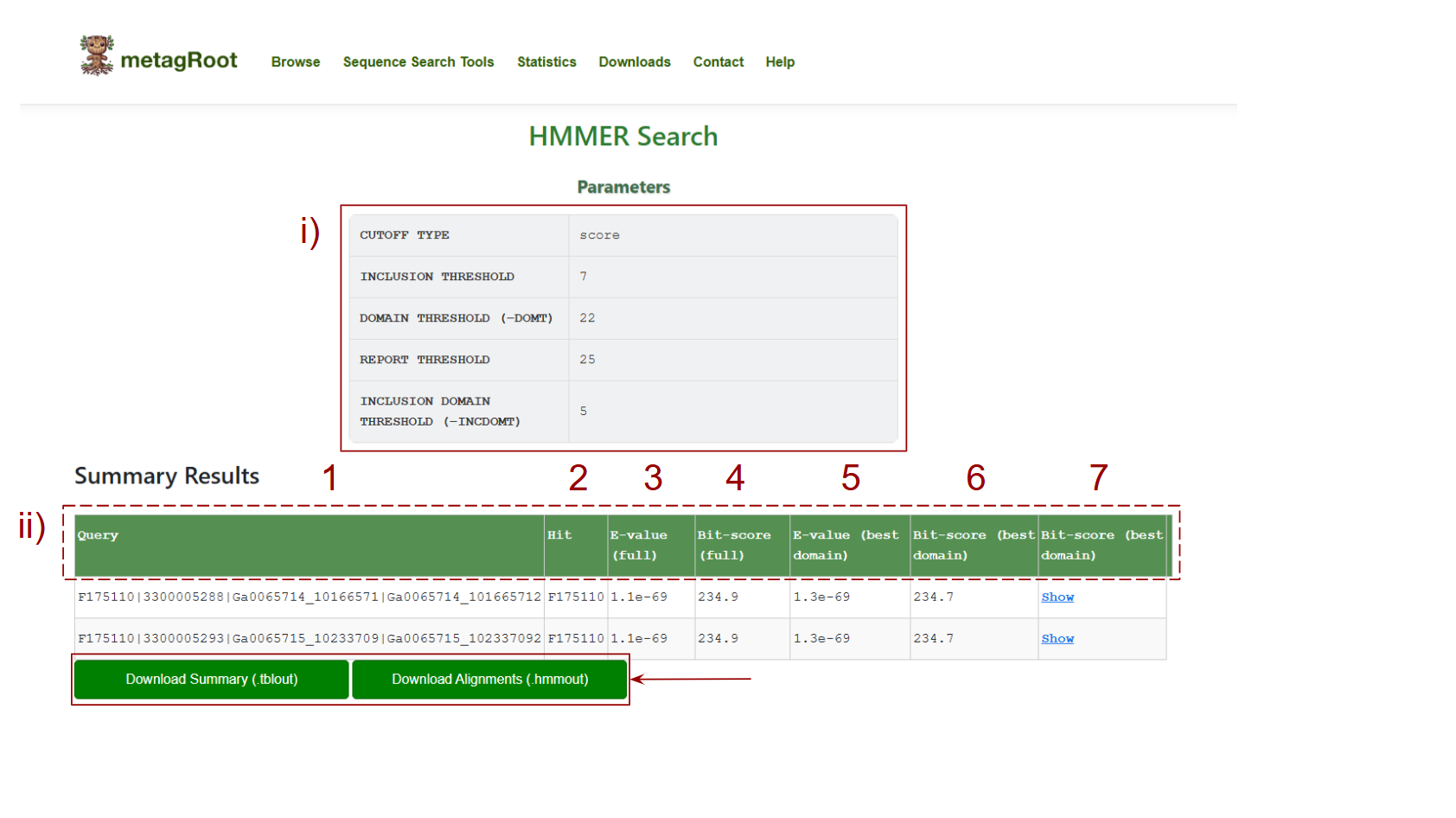Viewport: 1456px width, 818px height.
Task: Open the Browse menu
Action: (296, 62)
